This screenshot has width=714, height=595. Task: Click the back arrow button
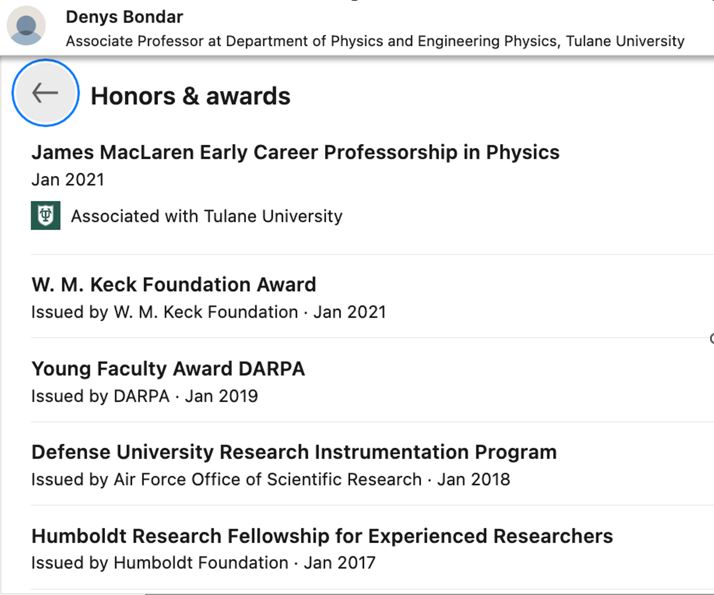pyautogui.click(x=45, y=93)
